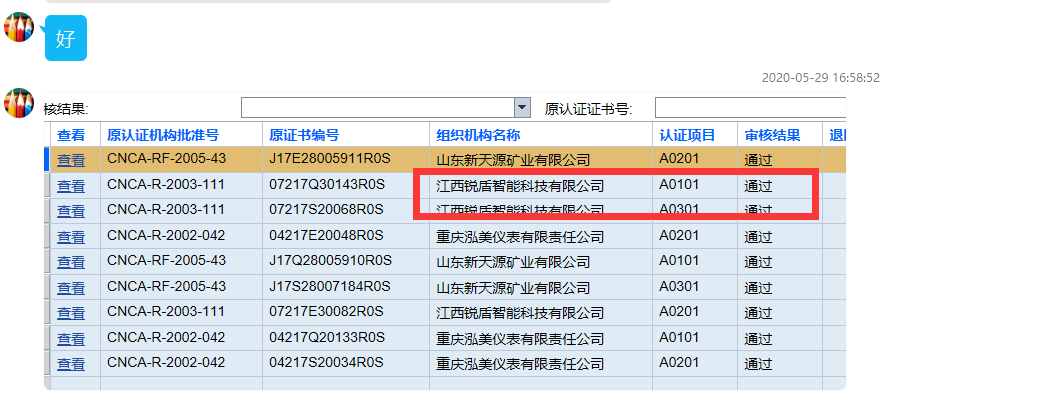Click CNCA-R-2003-111 in the 07217Q30143R0S row
The image size is (1038, 408).
tap(166, 183)
